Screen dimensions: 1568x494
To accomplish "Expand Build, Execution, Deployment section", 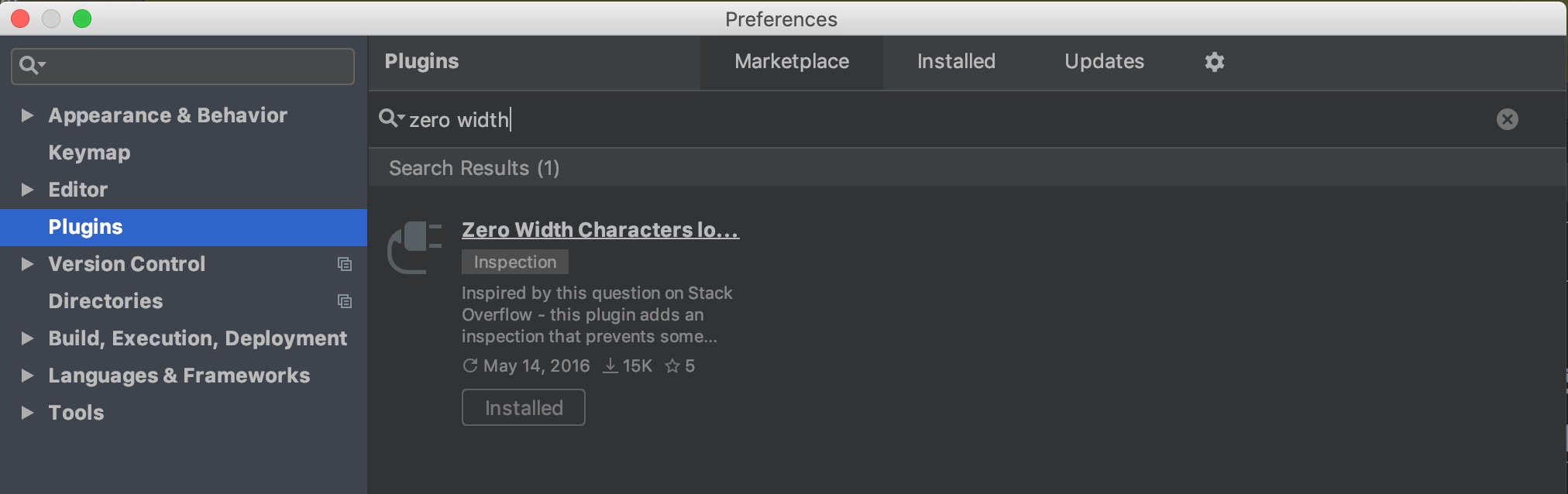I will [x=27, y=338].
